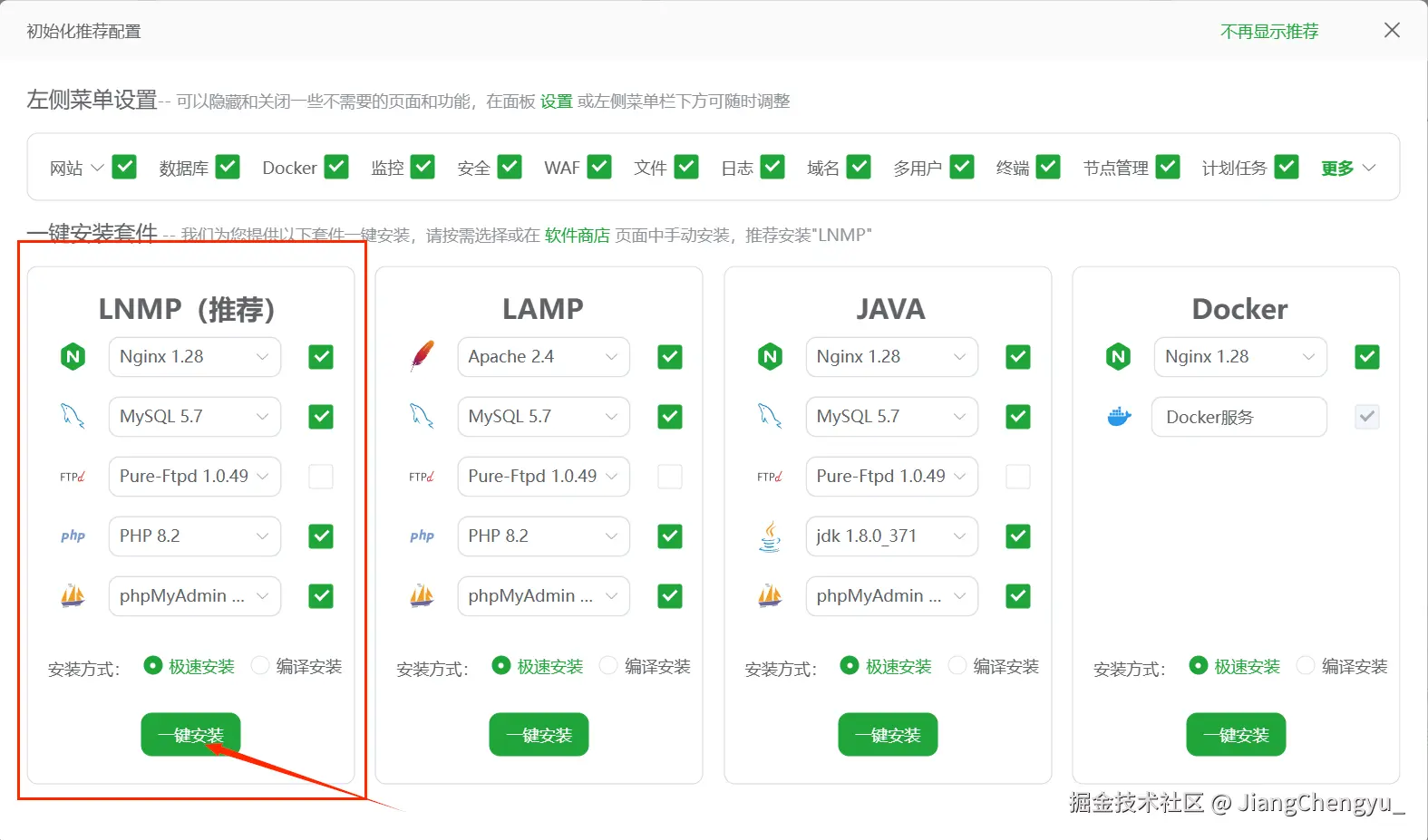
Task: Uncheck the 数据库 menu checkbox
Action: click(x=228, y=168)
